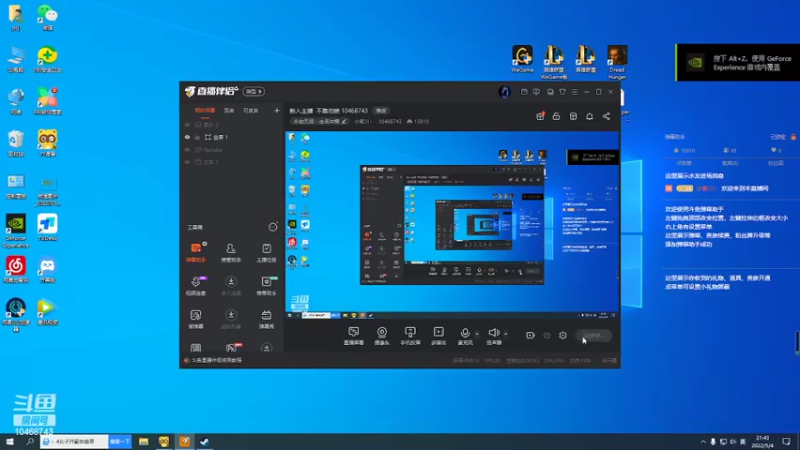This screenshot has height=450, width=800.
Task: Click the start streaming button
Action: coord(594,336)
